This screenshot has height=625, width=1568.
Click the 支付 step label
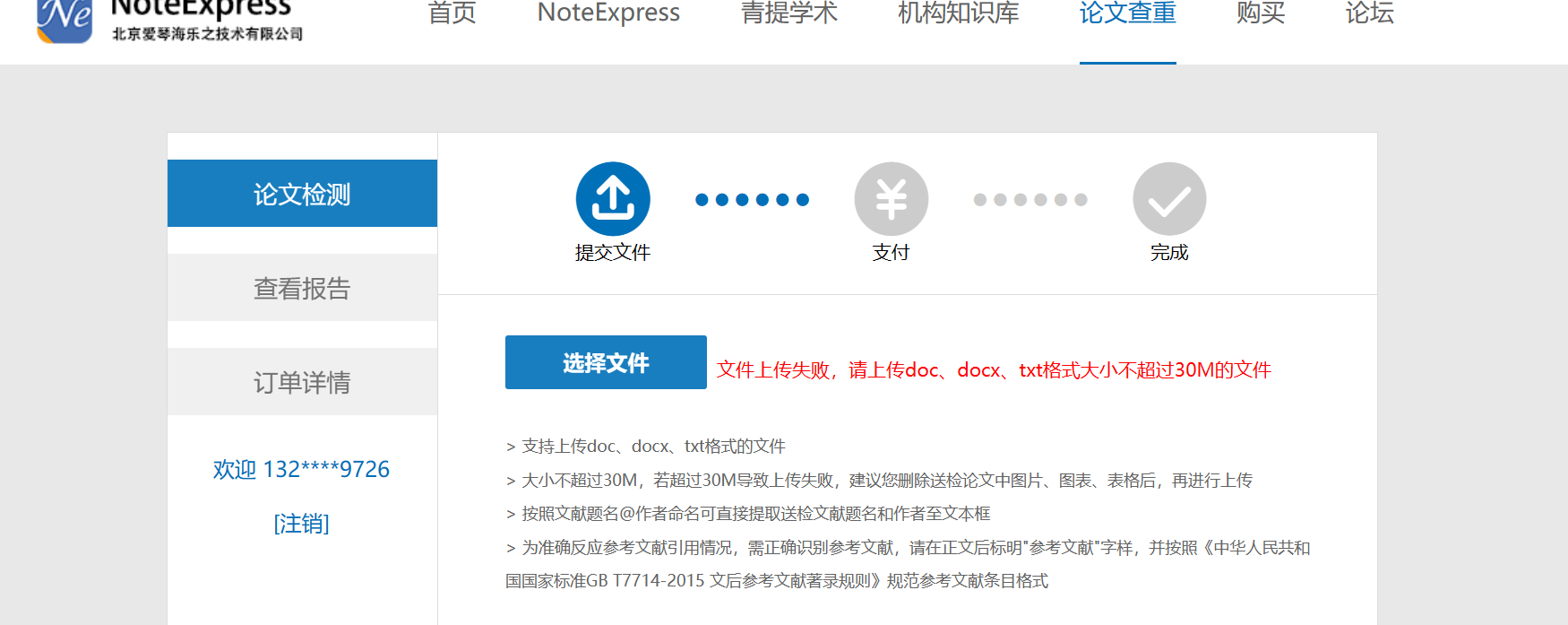(x=892, y=253)
